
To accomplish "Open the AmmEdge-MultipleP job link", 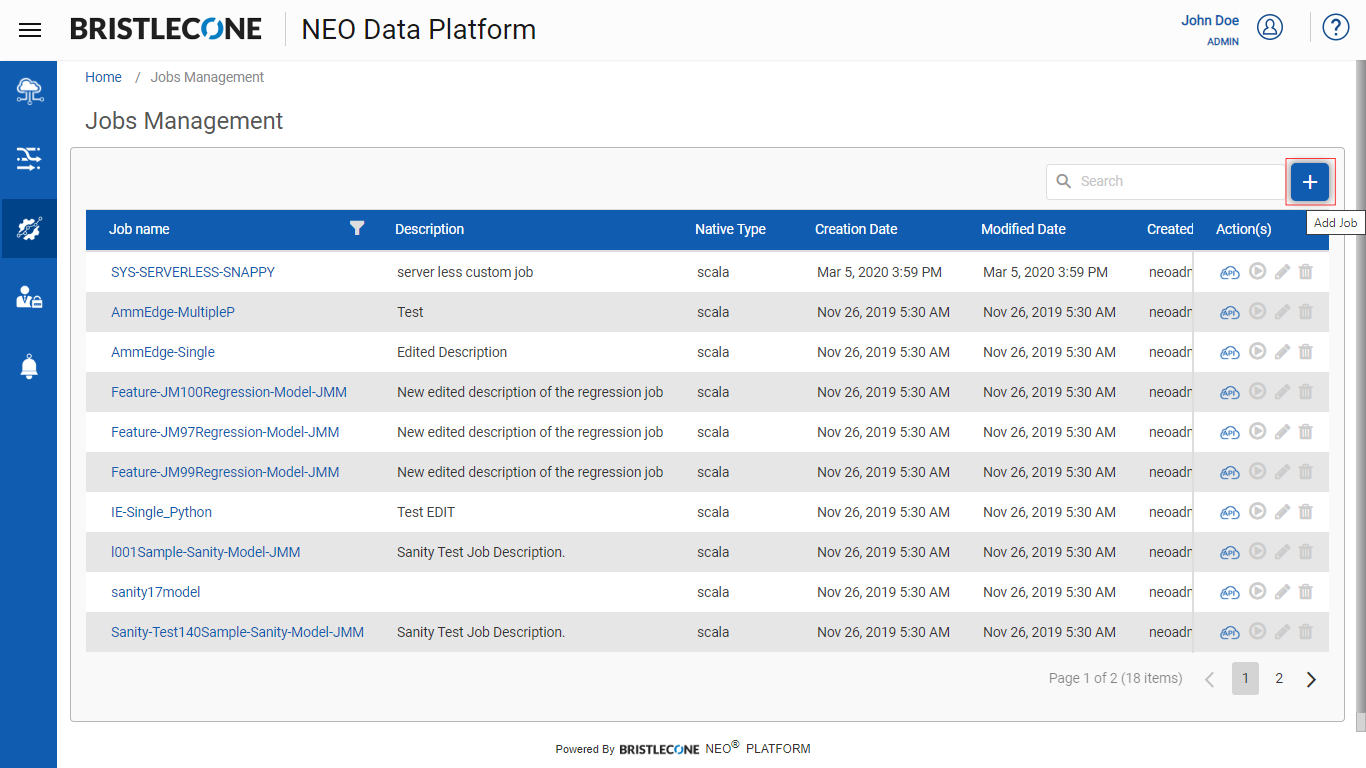I will [x=173, y=312].
